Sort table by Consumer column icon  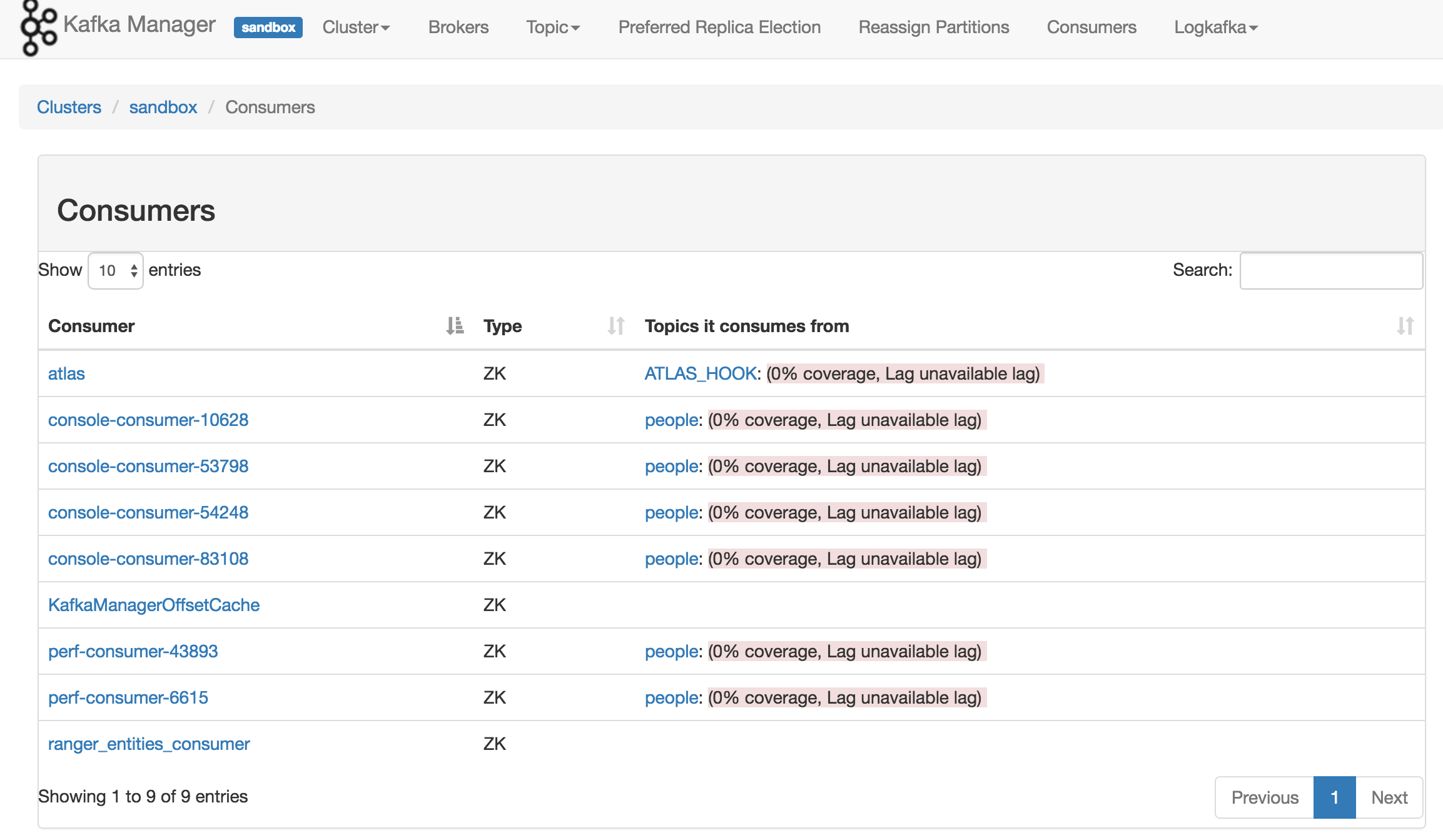click(455, 326)
